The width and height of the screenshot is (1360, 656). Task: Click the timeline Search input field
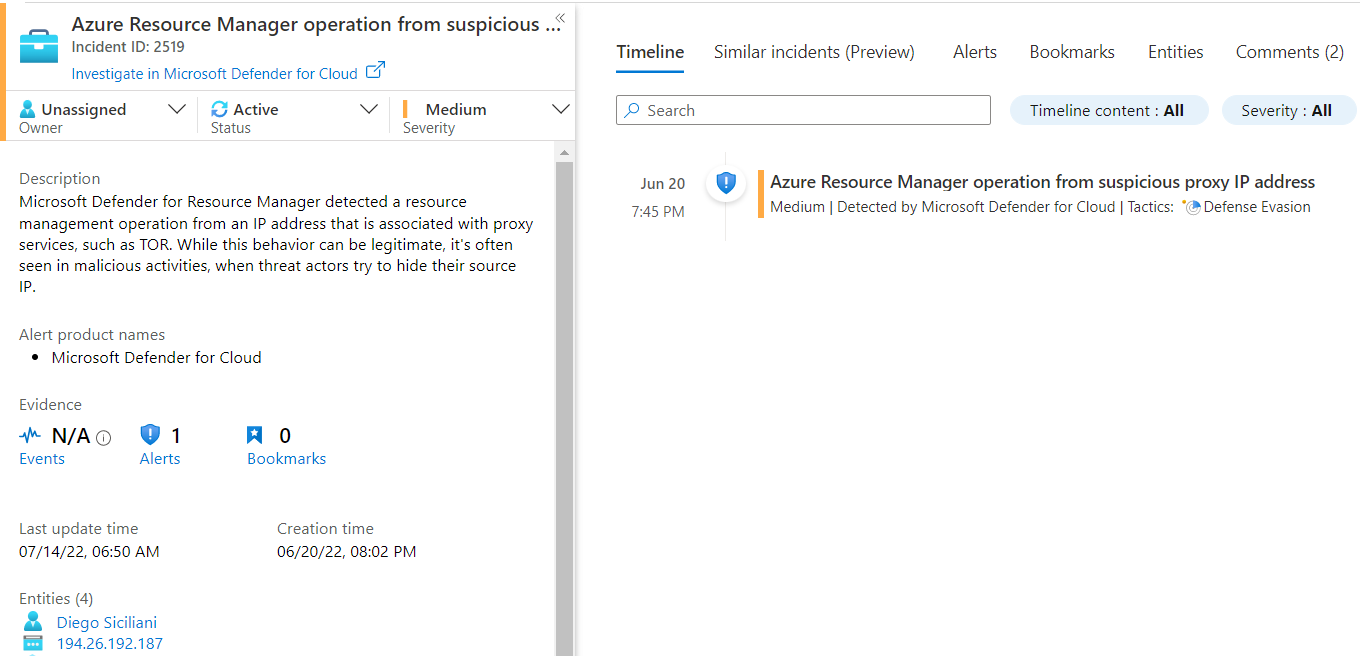(x=803, y=110)
